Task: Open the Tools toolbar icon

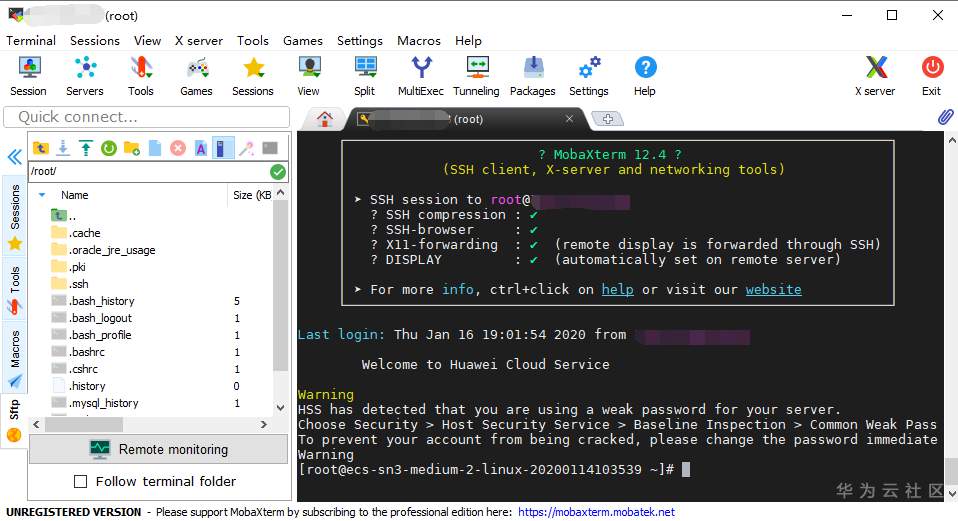Action: pyautogui.click(x=141, y=76)
